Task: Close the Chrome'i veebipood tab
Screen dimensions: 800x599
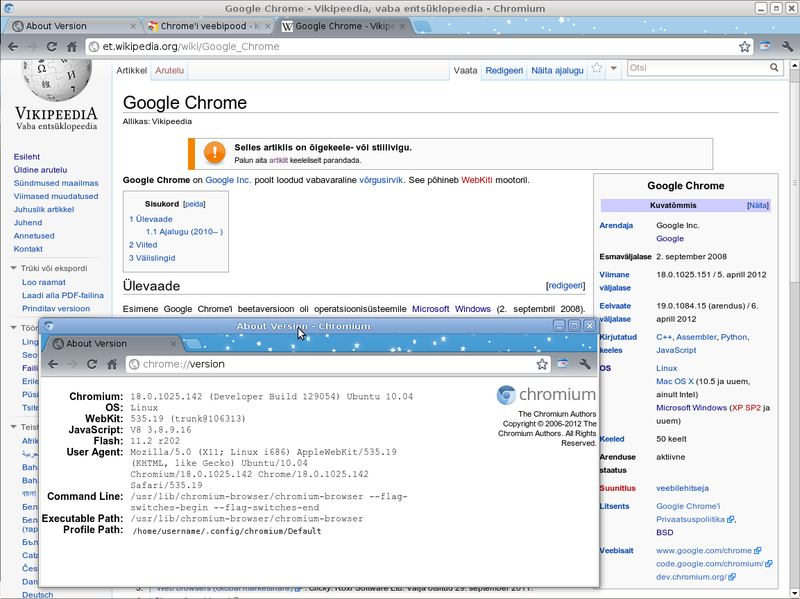Action: coord(268,26)
